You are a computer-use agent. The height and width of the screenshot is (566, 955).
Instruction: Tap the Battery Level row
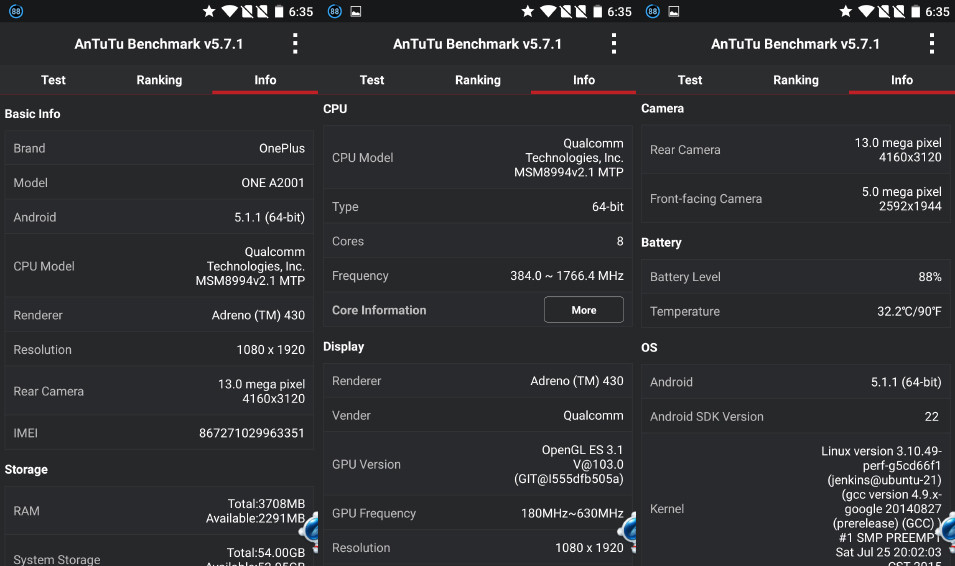click(x=796, y=277)
